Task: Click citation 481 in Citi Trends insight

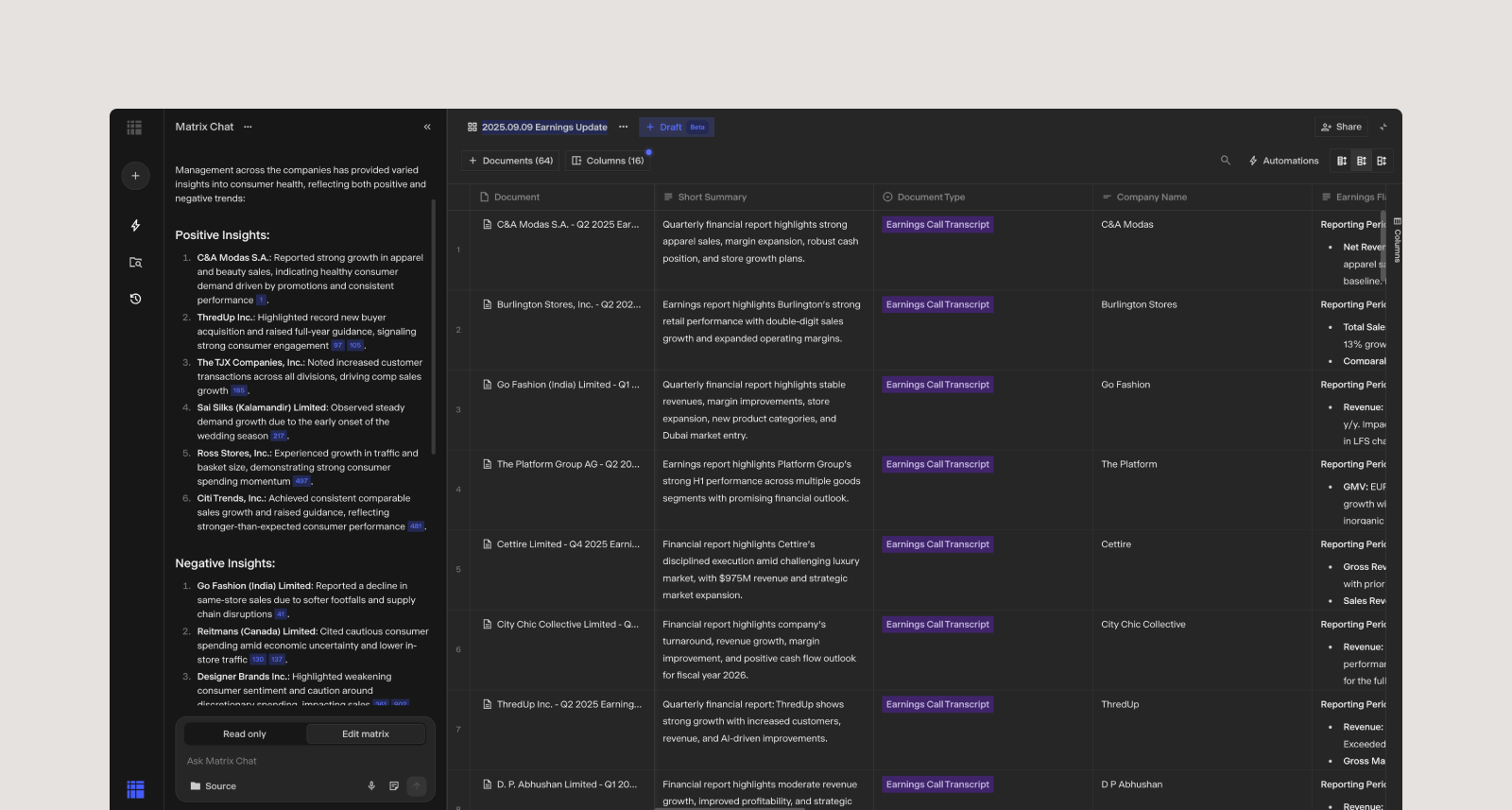Action: pyautogui.click(x=416, y=527)
